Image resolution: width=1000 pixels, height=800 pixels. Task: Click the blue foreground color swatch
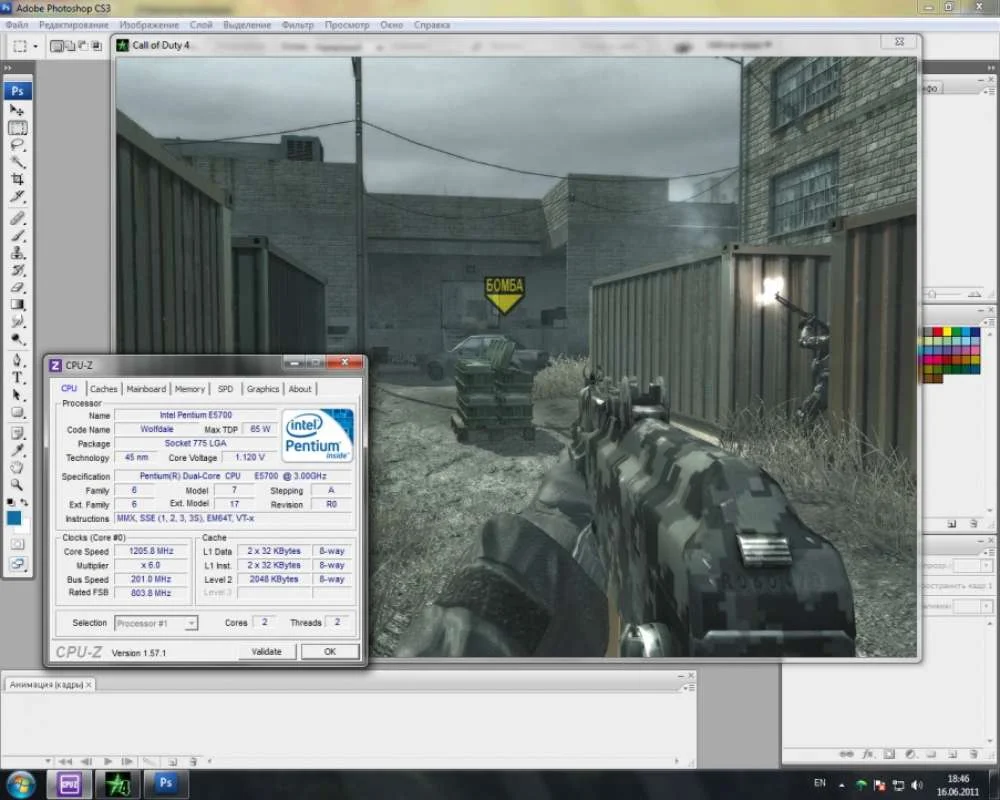pyautogui.click(x=13, y=518)
